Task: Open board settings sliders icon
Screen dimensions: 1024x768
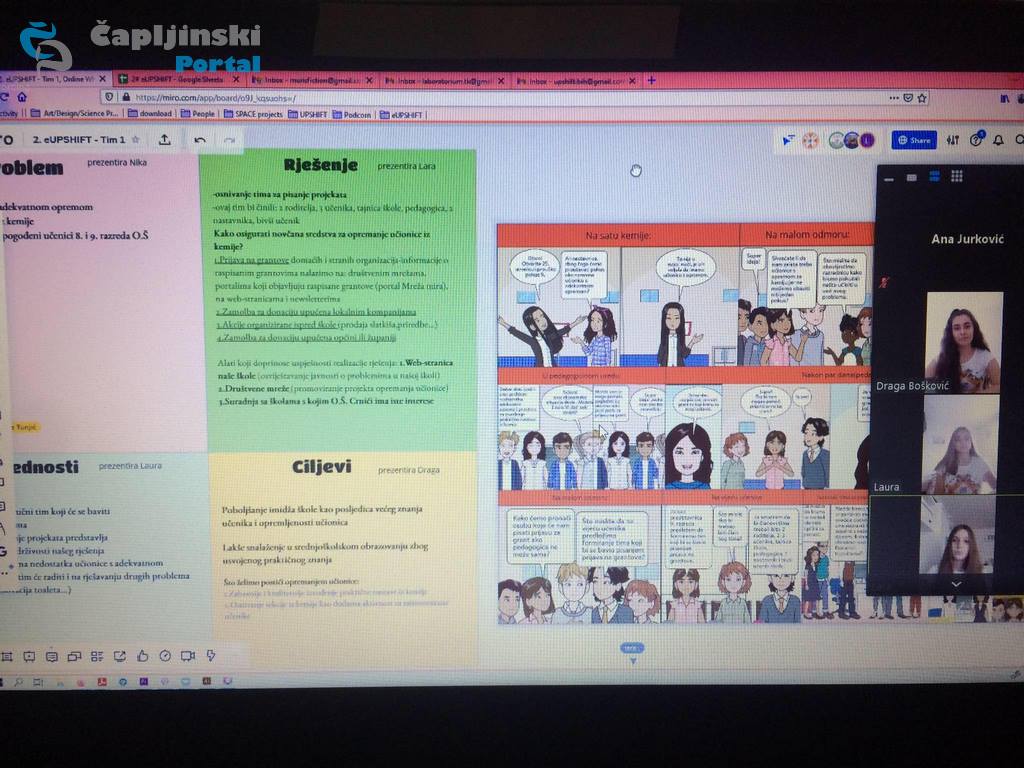Action: (952, 140)
